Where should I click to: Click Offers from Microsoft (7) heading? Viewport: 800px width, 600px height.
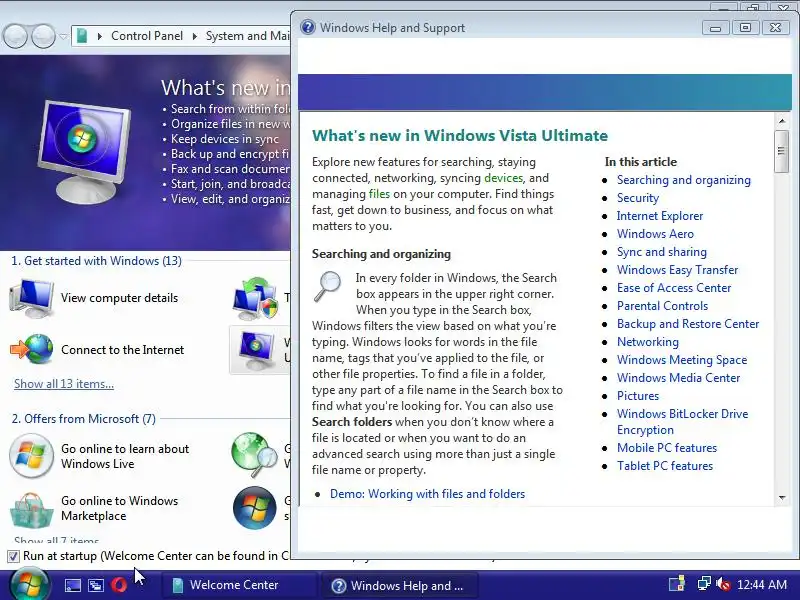pos(84,419)
